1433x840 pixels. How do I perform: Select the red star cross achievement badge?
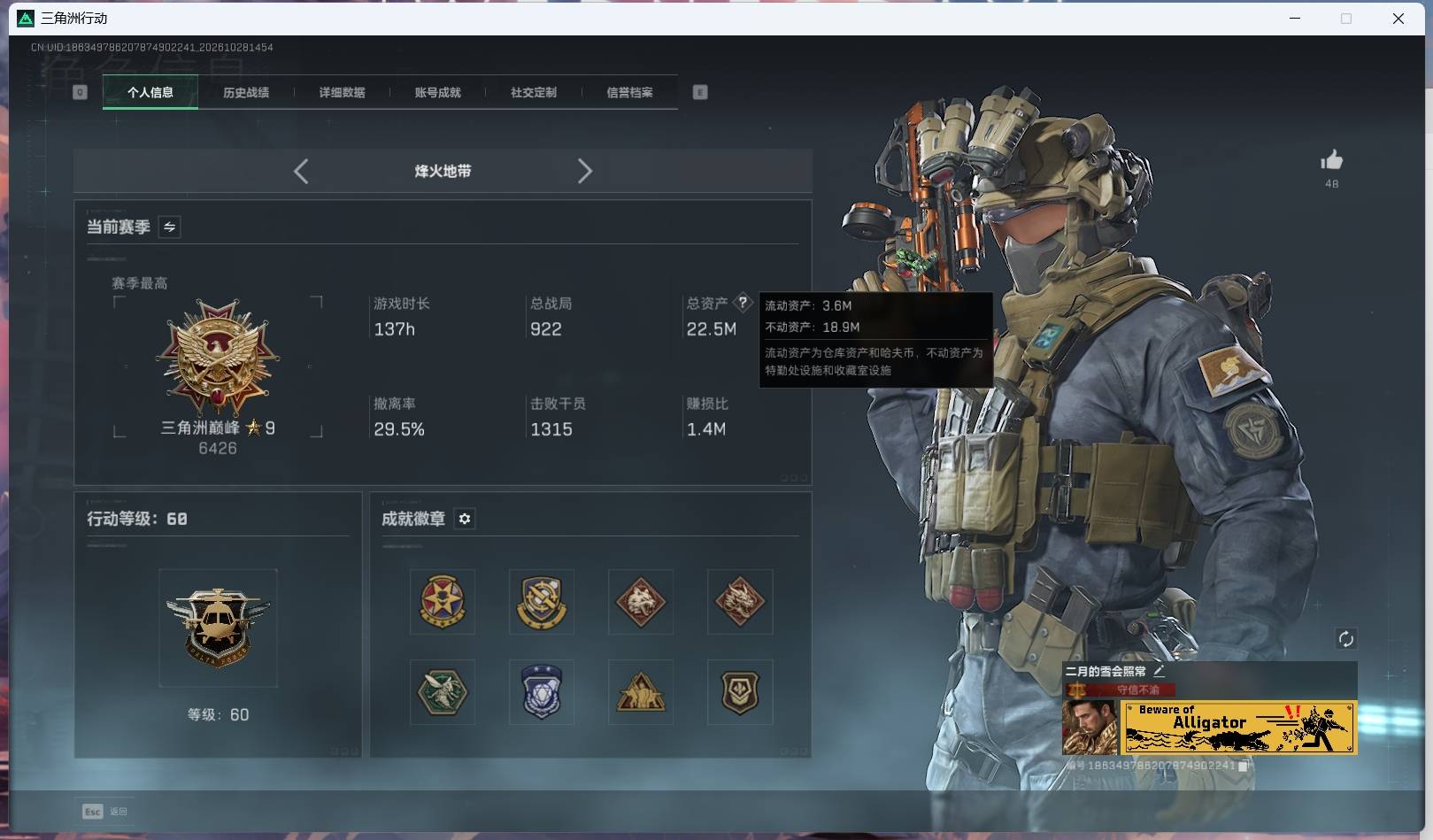tap(443, 602)
